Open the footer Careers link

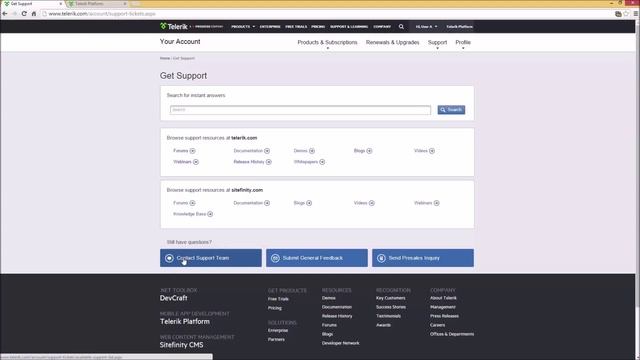[x=437, y=325]
